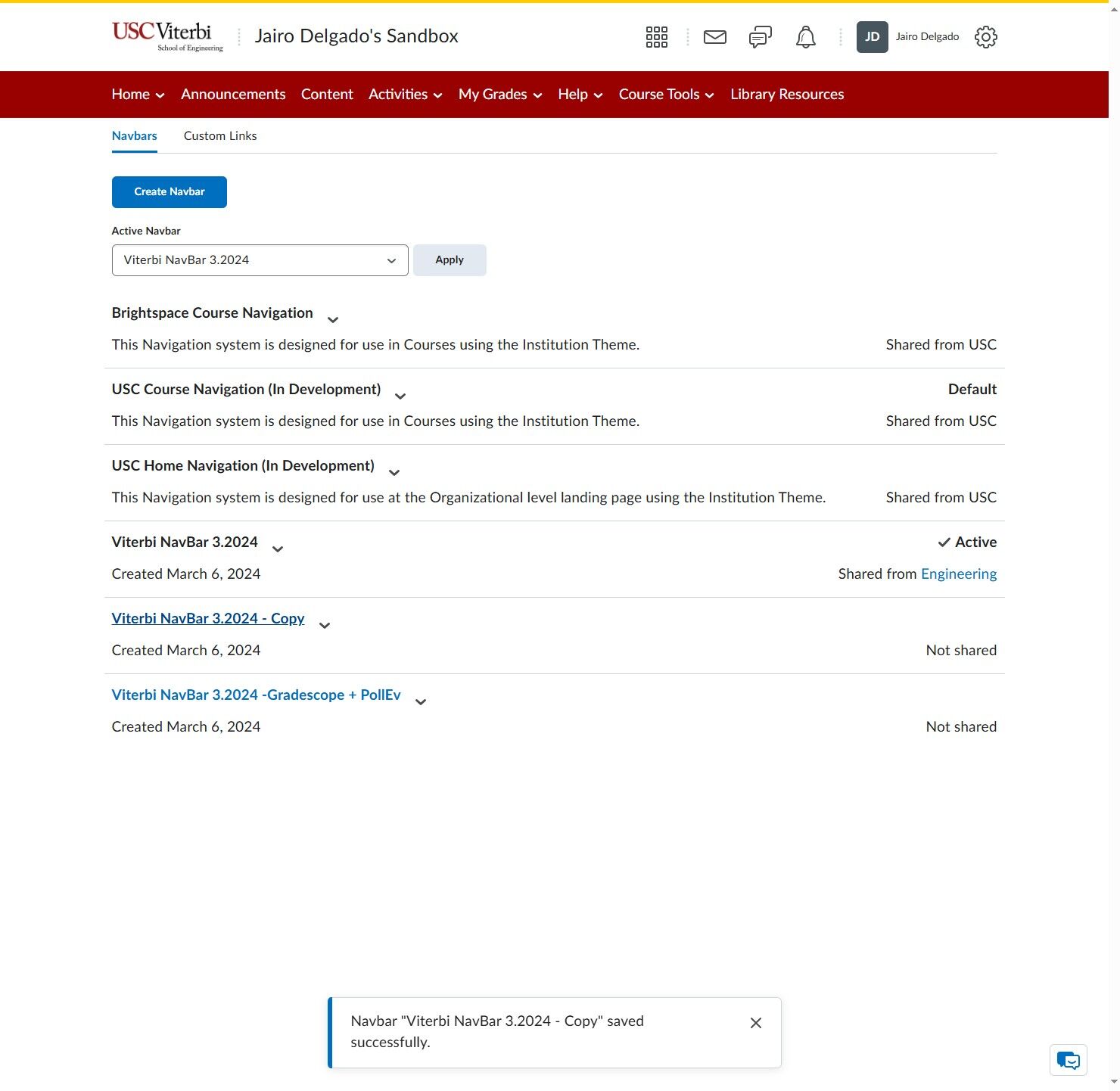Click the Create Navbar button
Screen dimensions: 1120x1091
coord(170,192)
